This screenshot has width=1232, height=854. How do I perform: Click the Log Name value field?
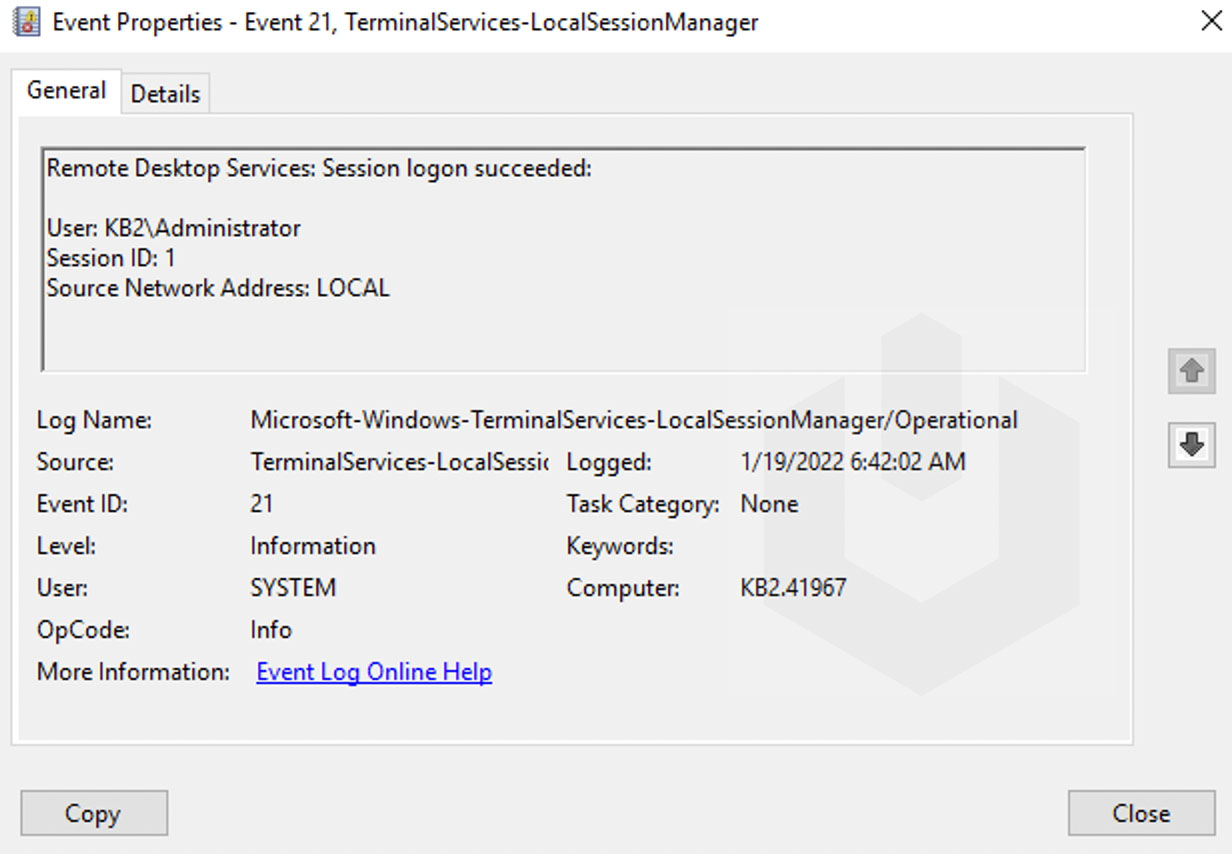coord(633,420)
